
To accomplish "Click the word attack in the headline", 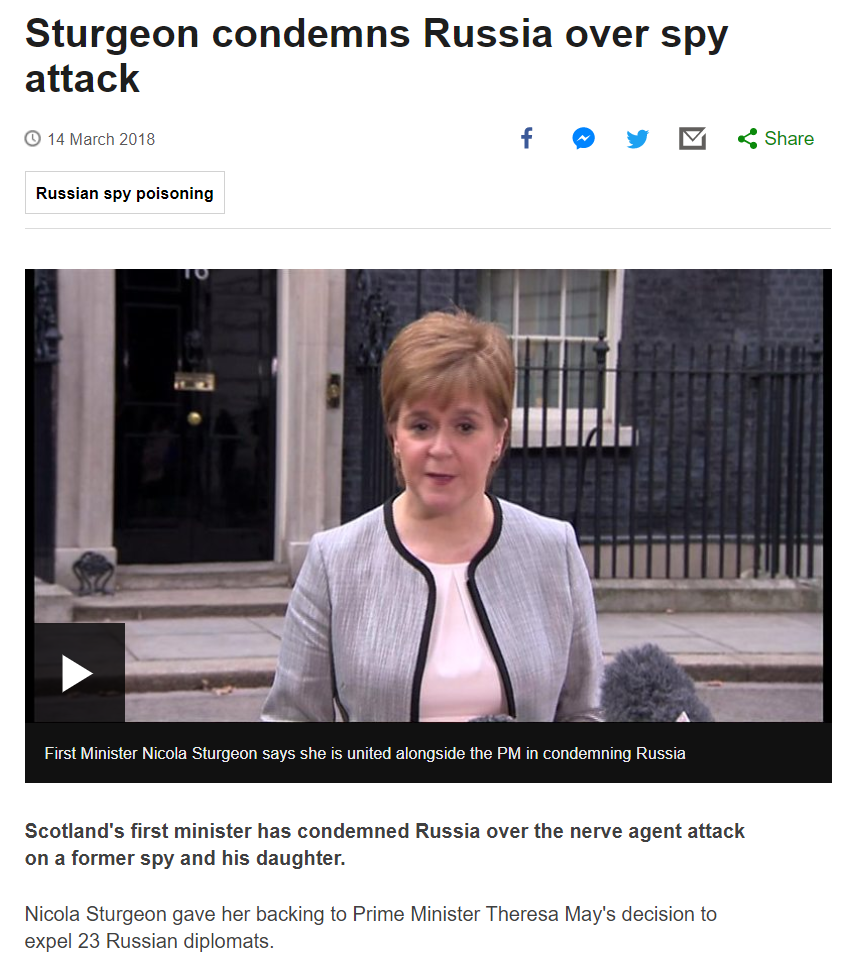I will point(82,79).
